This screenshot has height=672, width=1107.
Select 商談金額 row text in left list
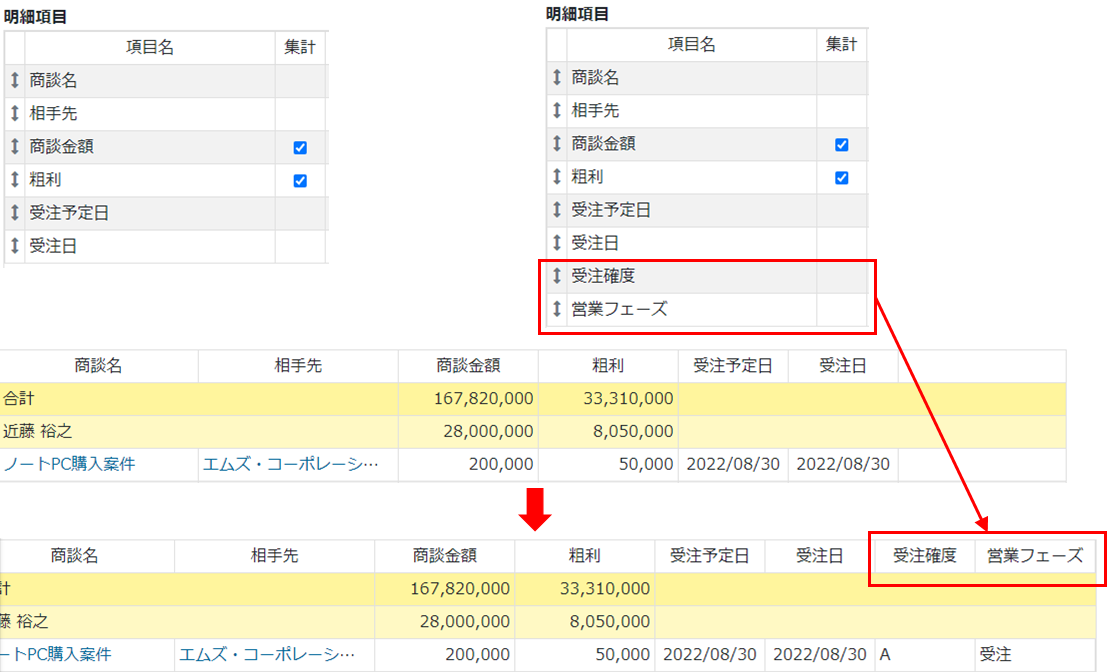(61, 147)
